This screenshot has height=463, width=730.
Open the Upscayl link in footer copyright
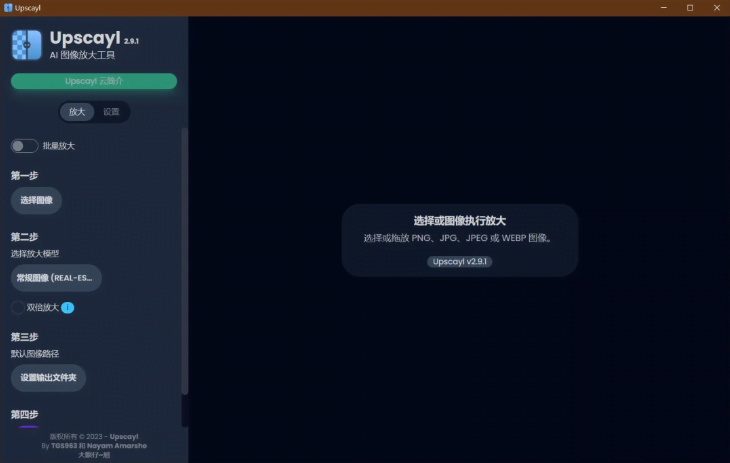coord(124,436)
